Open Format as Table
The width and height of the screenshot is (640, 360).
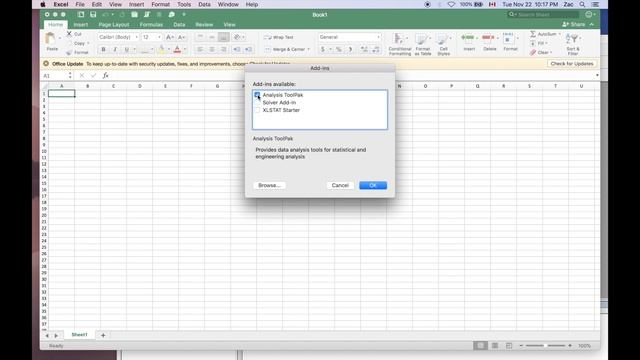[x=423, y=44]
